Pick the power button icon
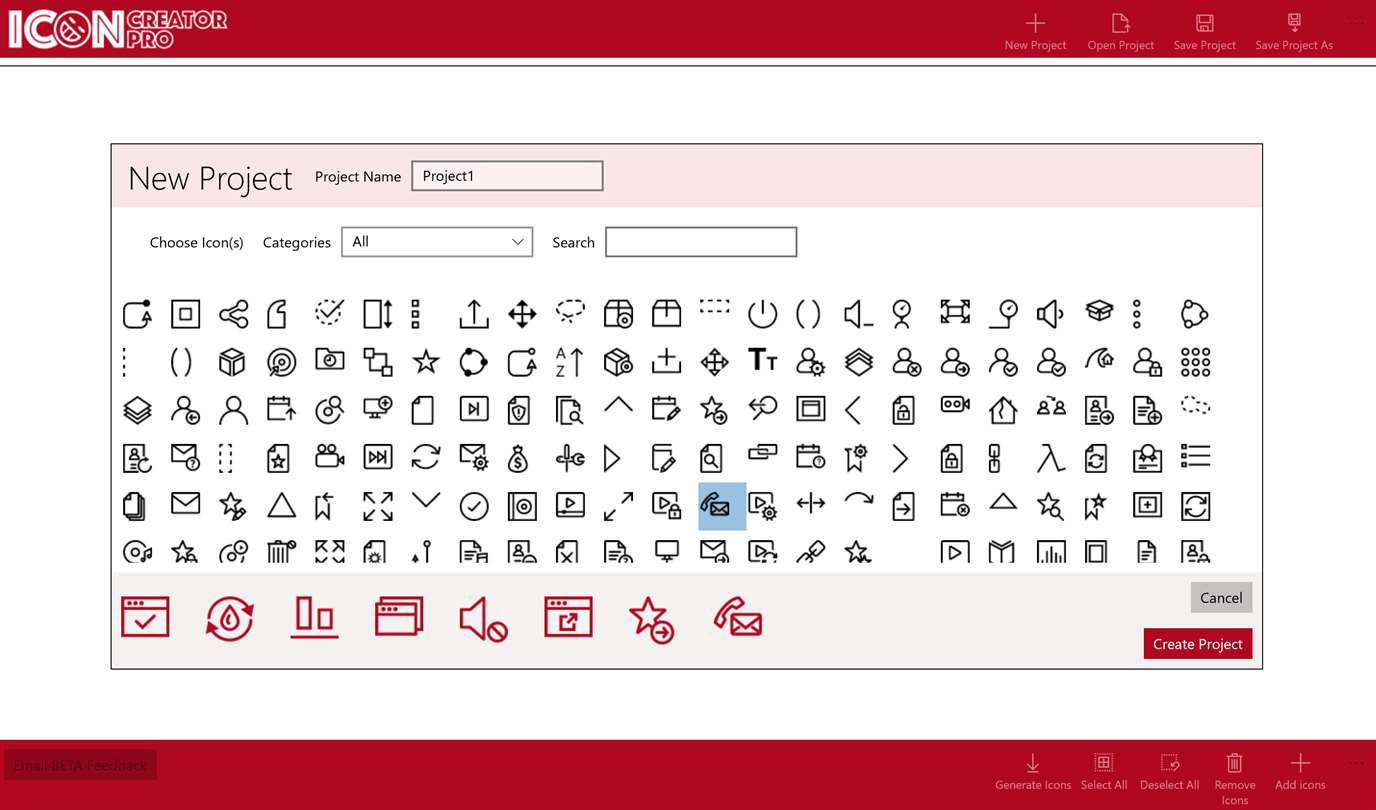The image size is (1376, 810). click(x=762, y=314)
